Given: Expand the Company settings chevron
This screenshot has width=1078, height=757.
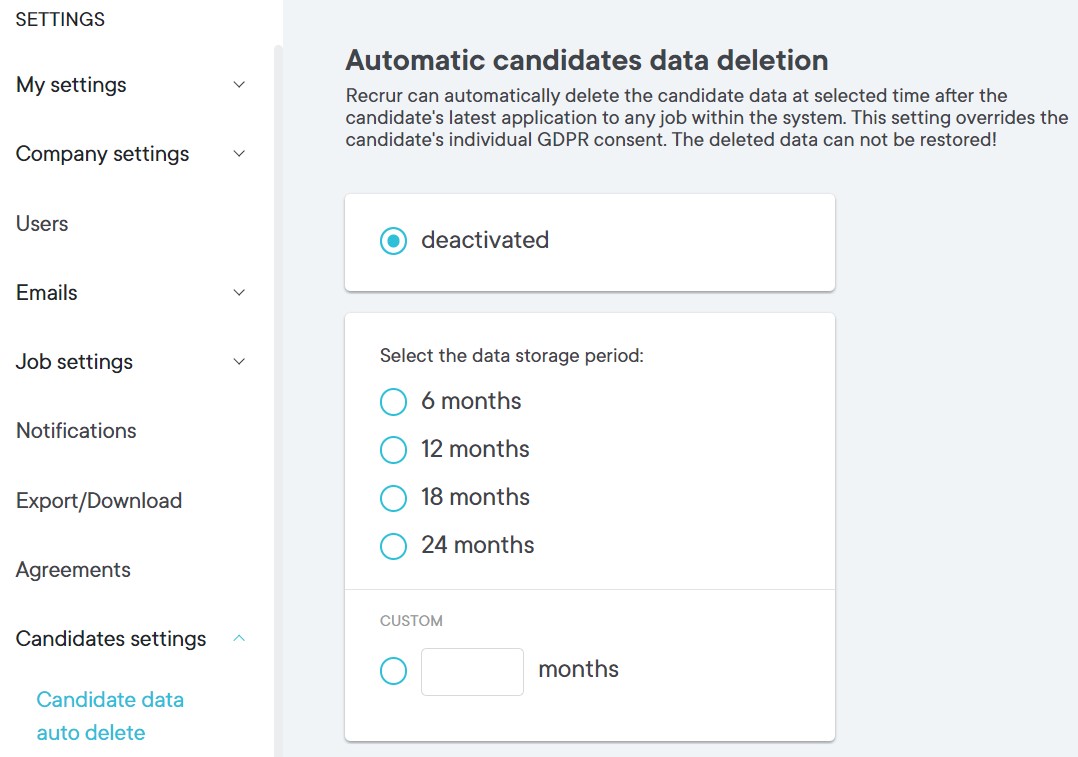Looking at the screenshot, I should [239, 154].
